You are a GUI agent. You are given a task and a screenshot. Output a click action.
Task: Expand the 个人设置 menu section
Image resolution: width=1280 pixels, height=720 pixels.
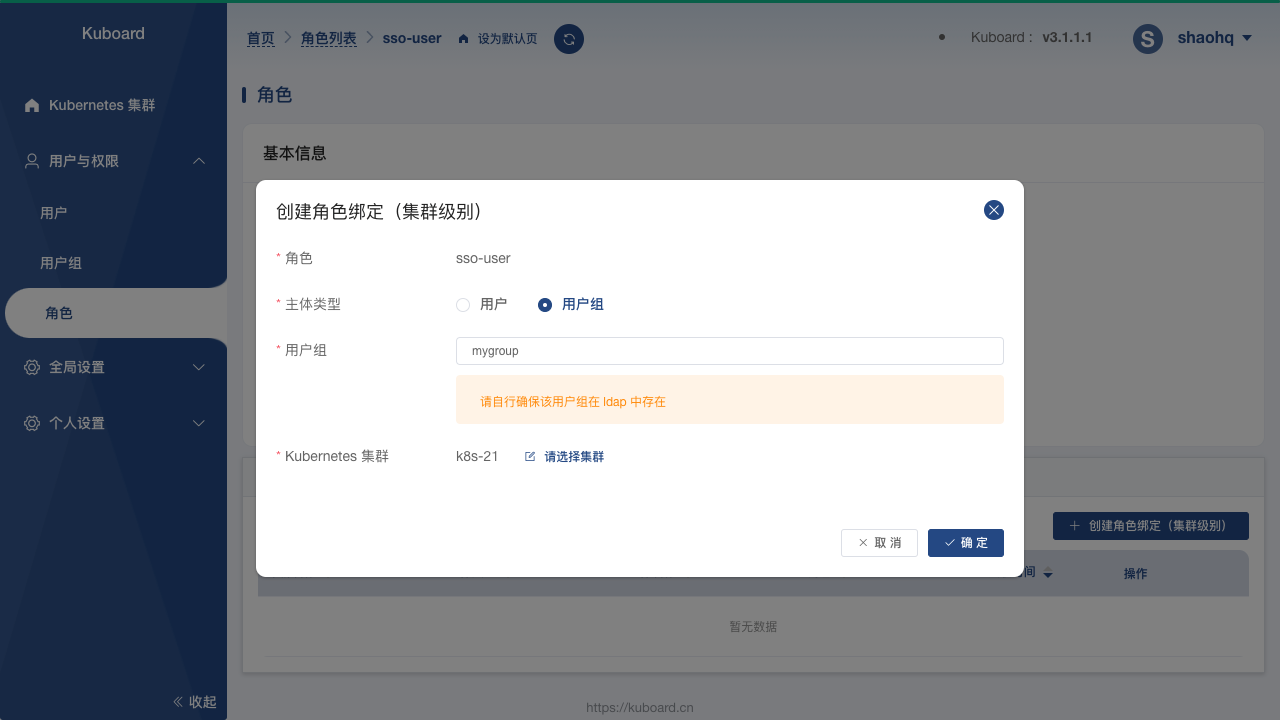[199, 423]
